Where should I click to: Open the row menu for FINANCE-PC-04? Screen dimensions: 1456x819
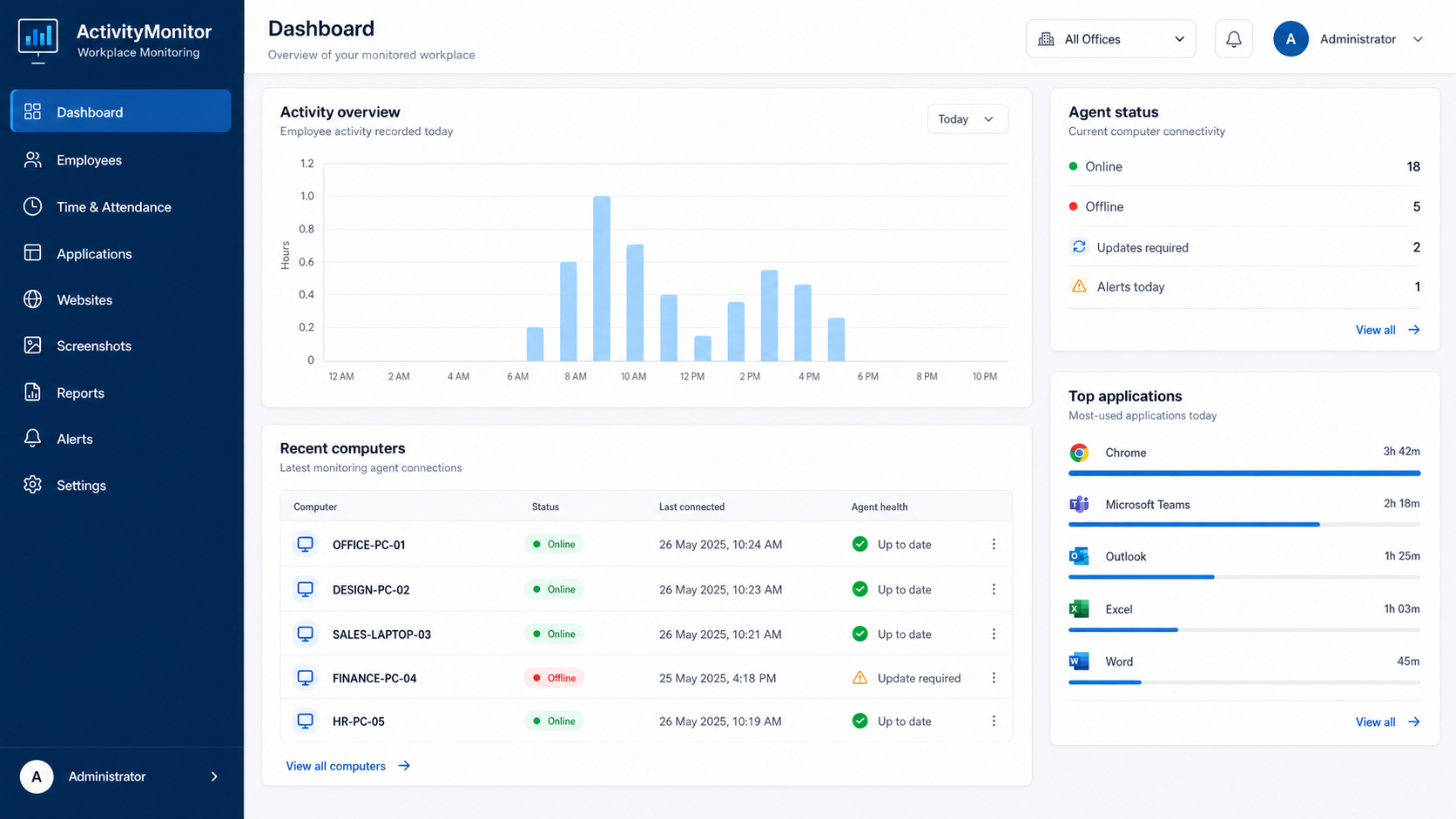click(994, 678)
